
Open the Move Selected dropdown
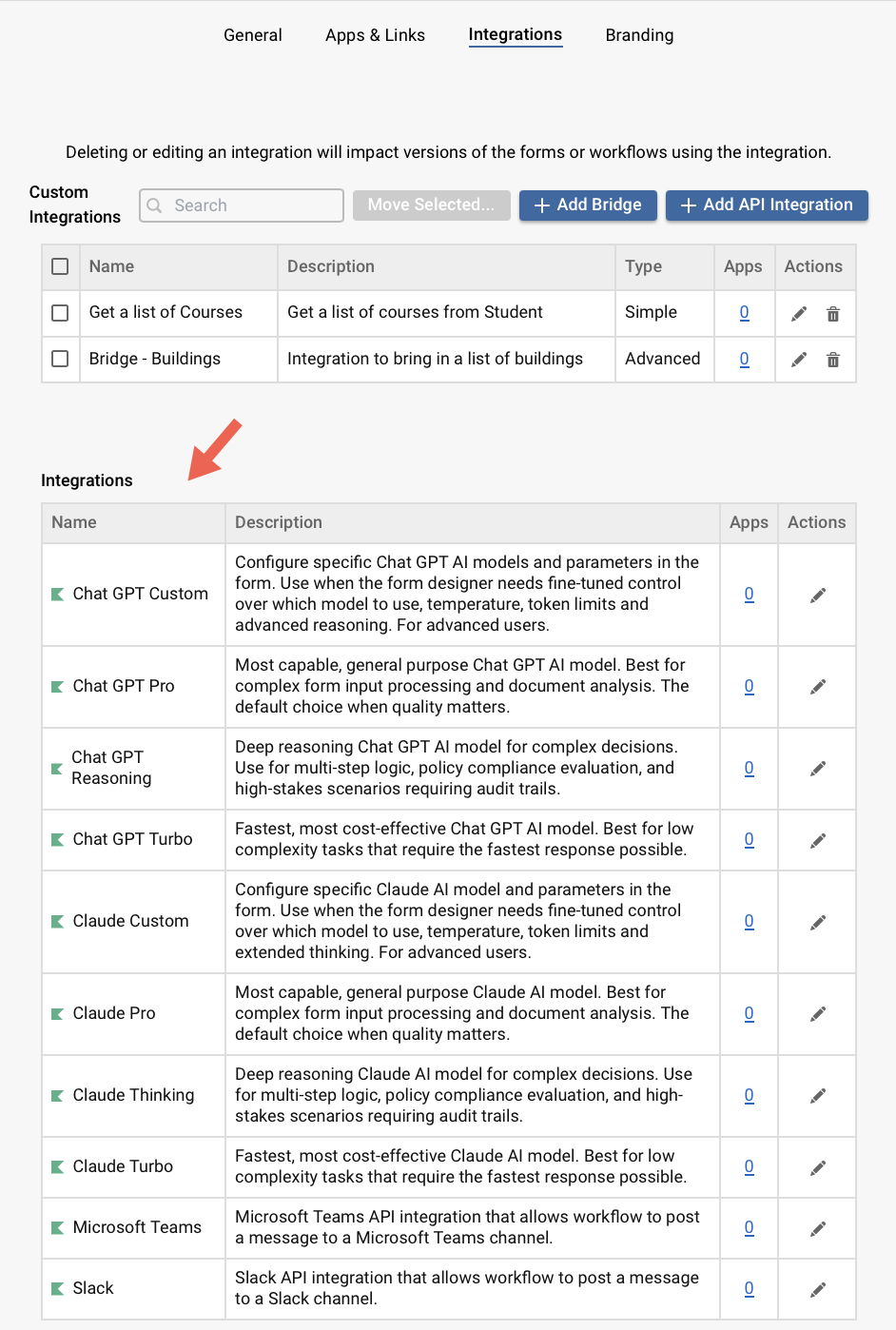[431, 205]
